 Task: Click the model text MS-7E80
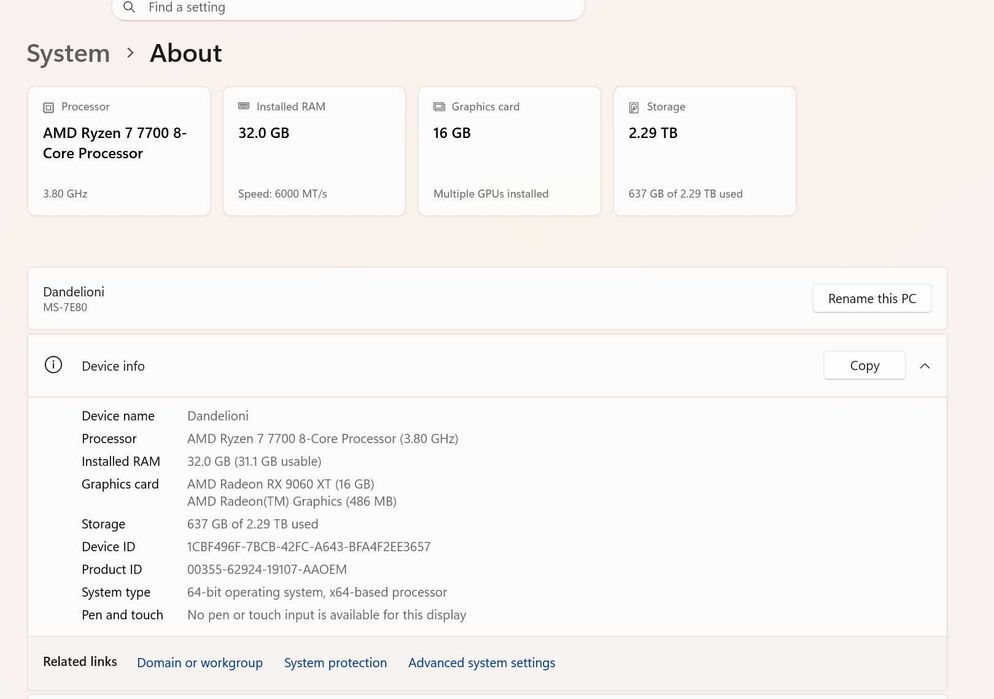(x=65, y=307)
